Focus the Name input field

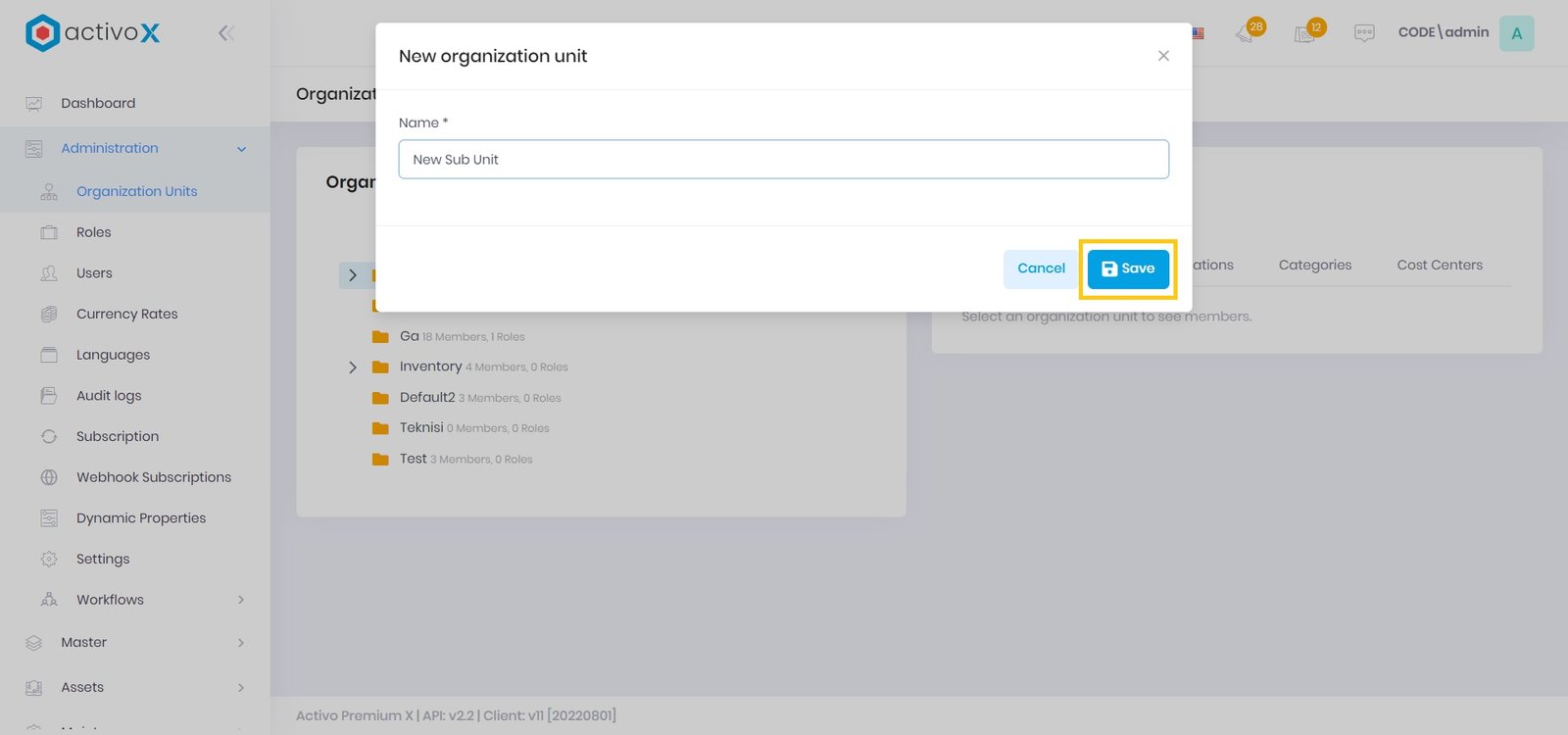tap(784, 160)
